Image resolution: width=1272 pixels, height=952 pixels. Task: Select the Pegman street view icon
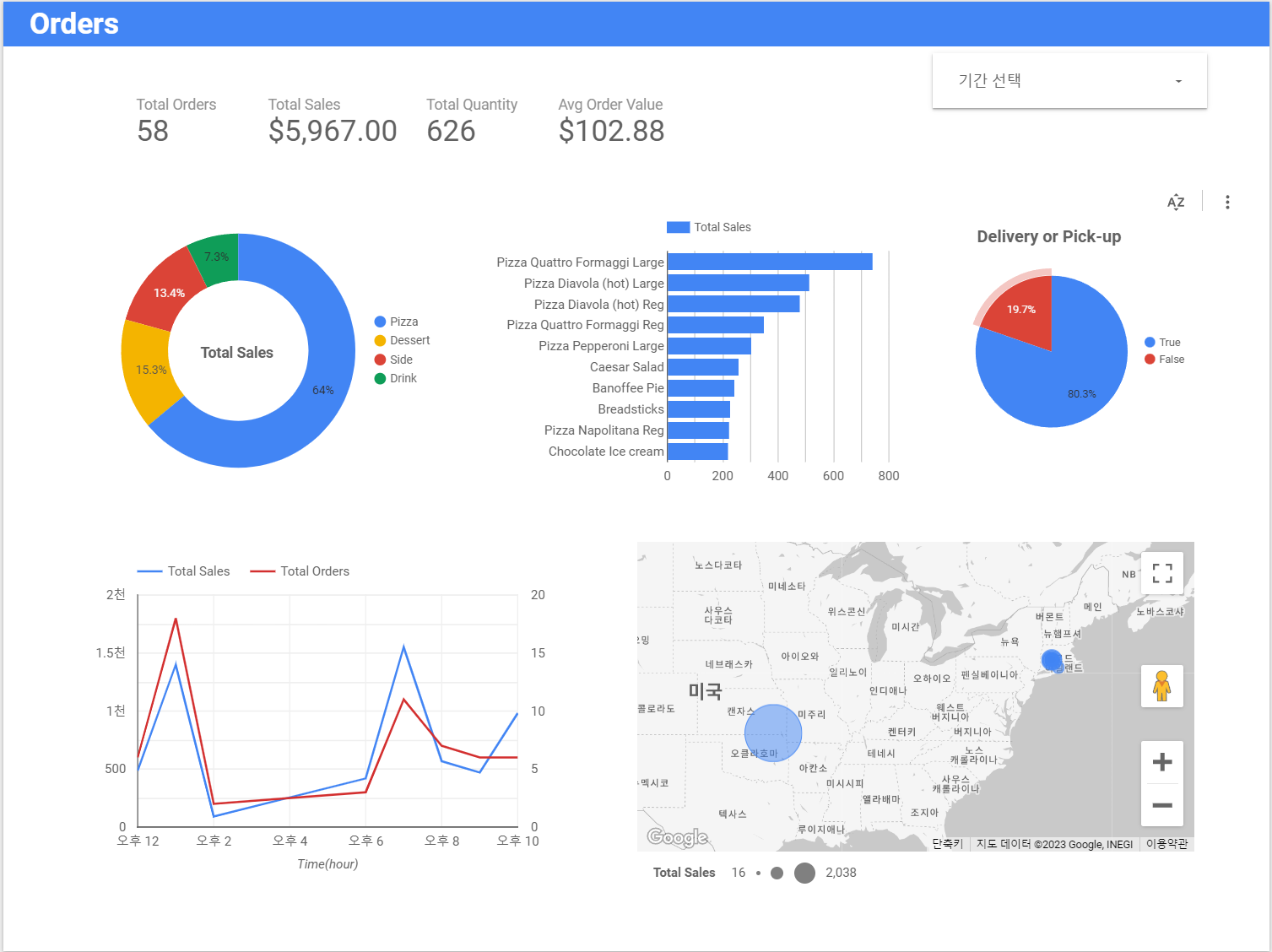pyautogui.click(x=1162, y=686)
